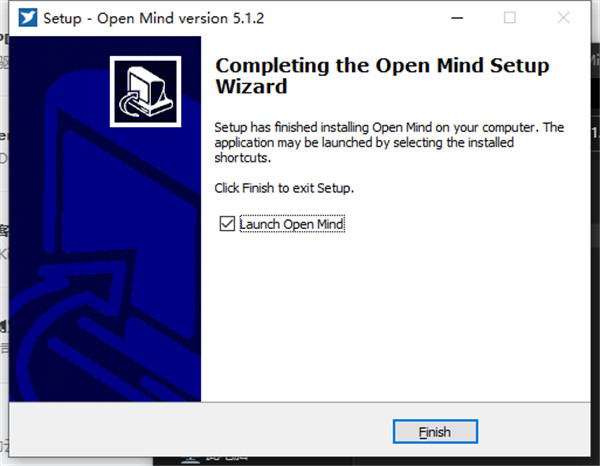Viewport: 600px width, 466px height.
Task: Click the Open Mind bird icon in title bar
Action: pos(28,18)
